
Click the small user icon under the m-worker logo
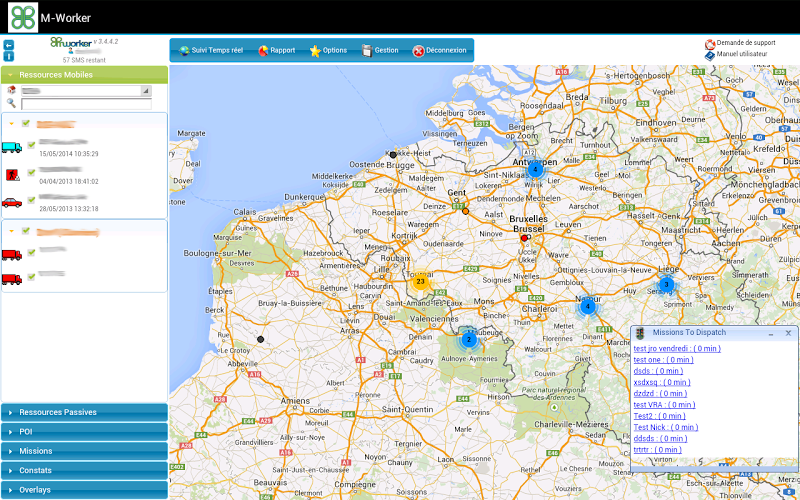71,51
